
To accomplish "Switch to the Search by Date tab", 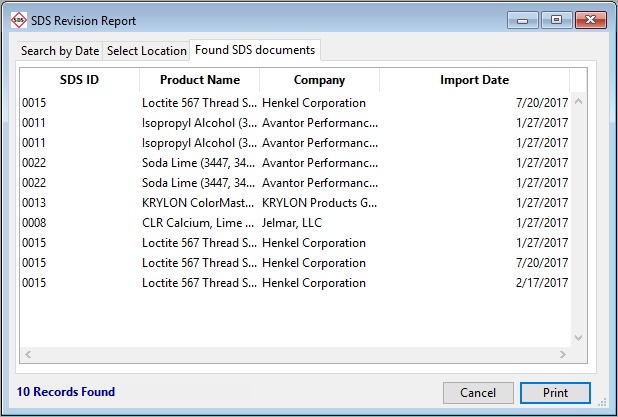I will pyautogui.click(x=60, y=51).
